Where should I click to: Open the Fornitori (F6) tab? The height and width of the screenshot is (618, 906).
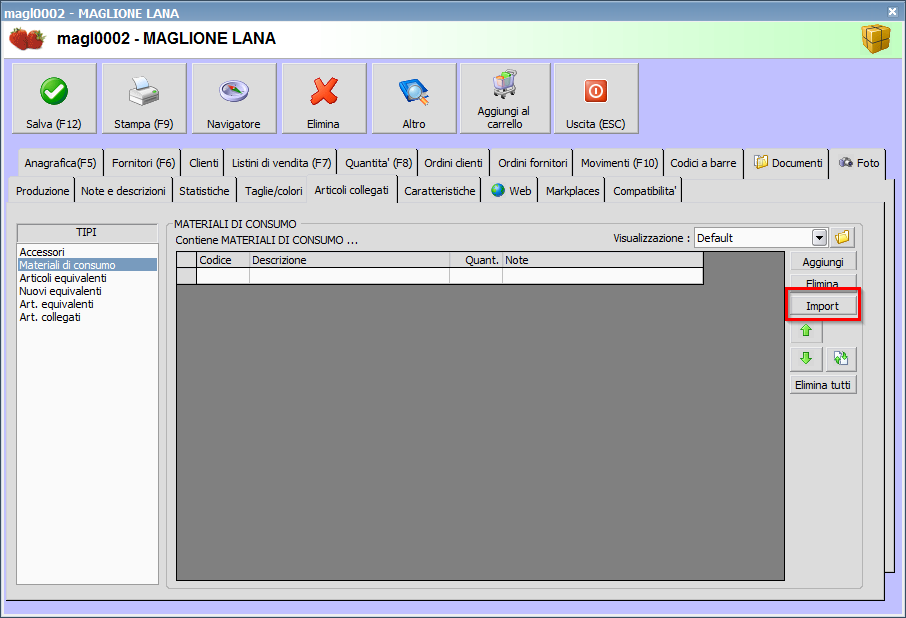(x=143, y=163)
